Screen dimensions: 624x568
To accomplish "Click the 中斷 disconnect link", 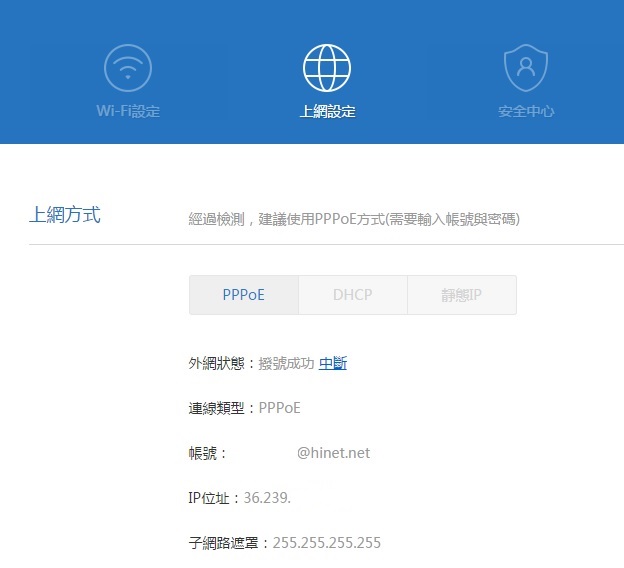I will point(333,363).
